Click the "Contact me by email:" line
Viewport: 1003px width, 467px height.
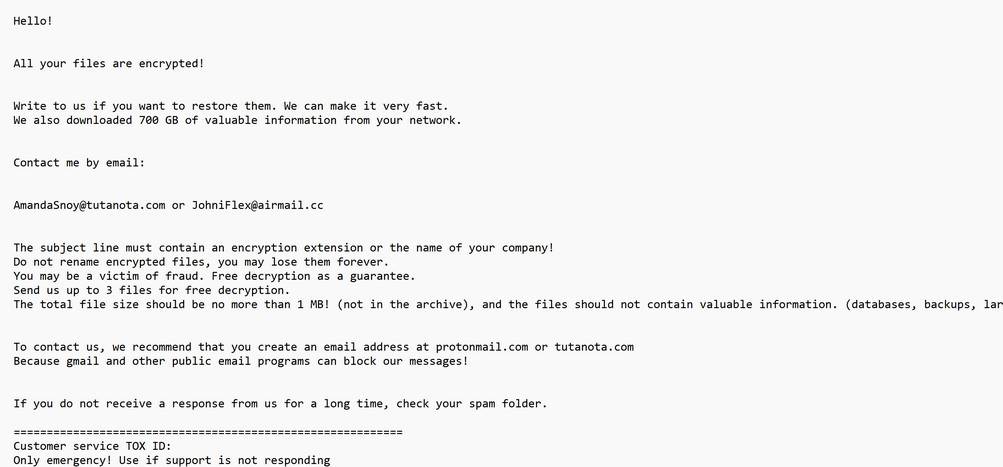pyautogui.click(x=79, y=162)
